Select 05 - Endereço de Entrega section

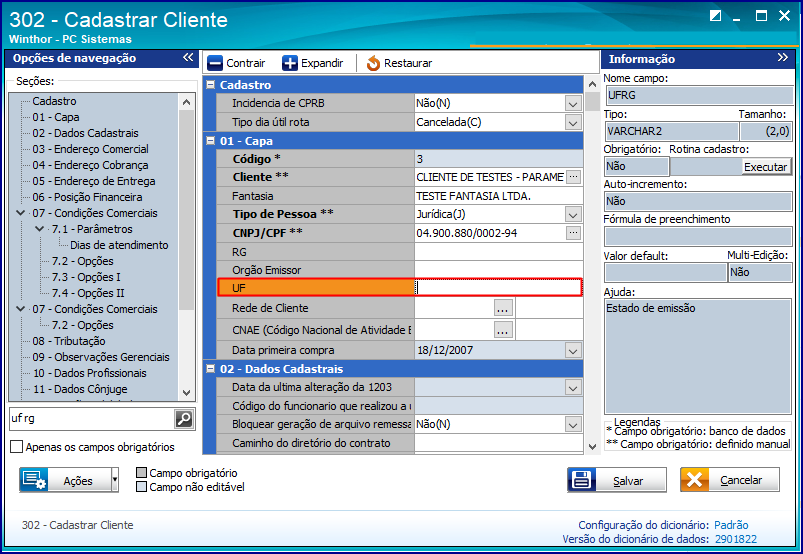(x=94, y=181)
